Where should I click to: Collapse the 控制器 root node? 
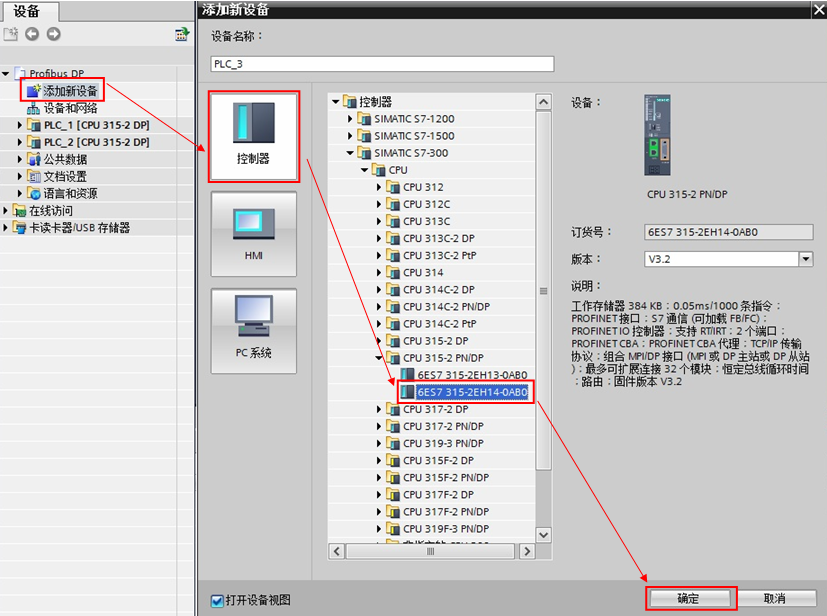335,101
